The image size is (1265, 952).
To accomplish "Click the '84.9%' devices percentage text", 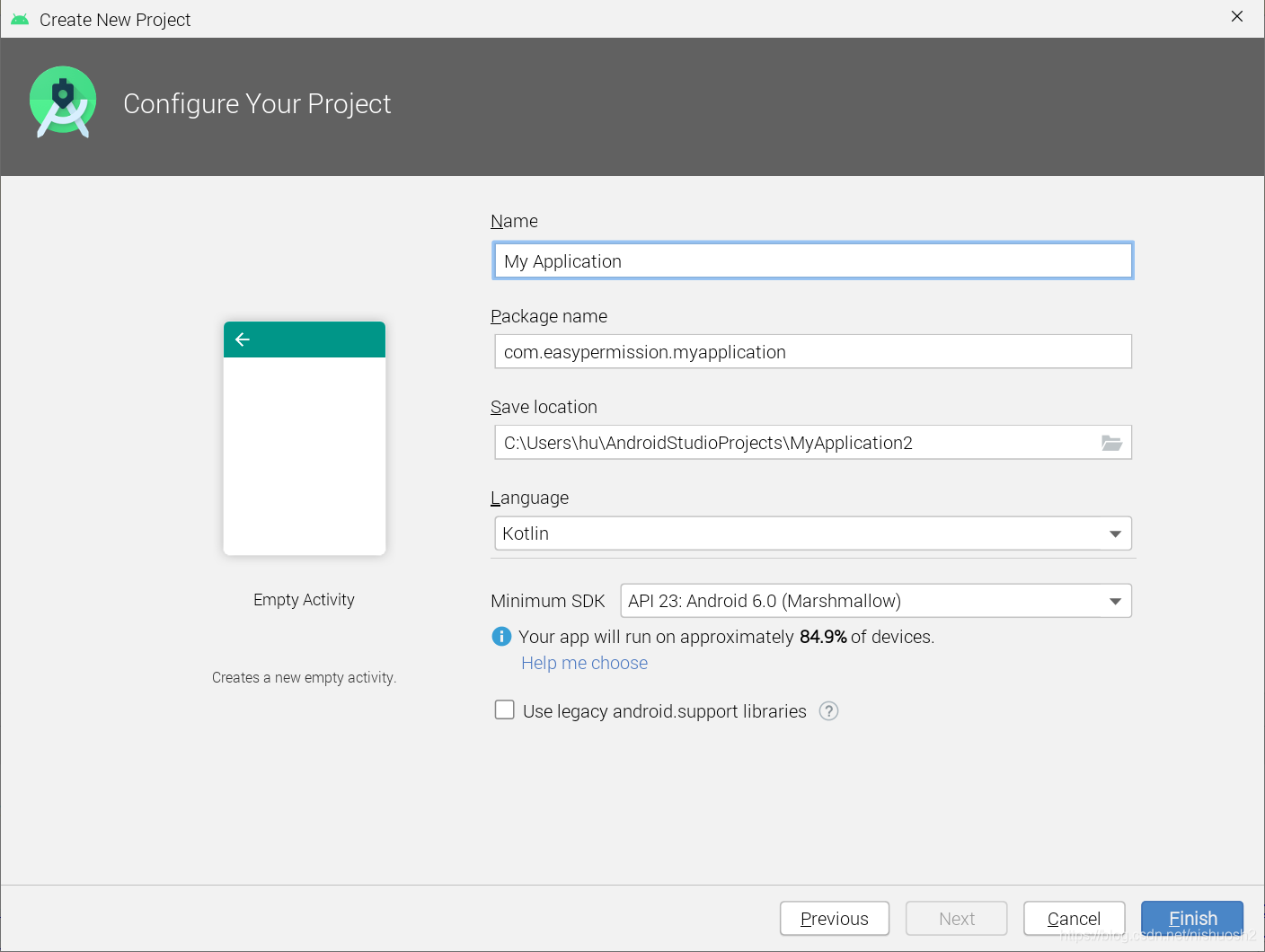I will coord(823,637).
